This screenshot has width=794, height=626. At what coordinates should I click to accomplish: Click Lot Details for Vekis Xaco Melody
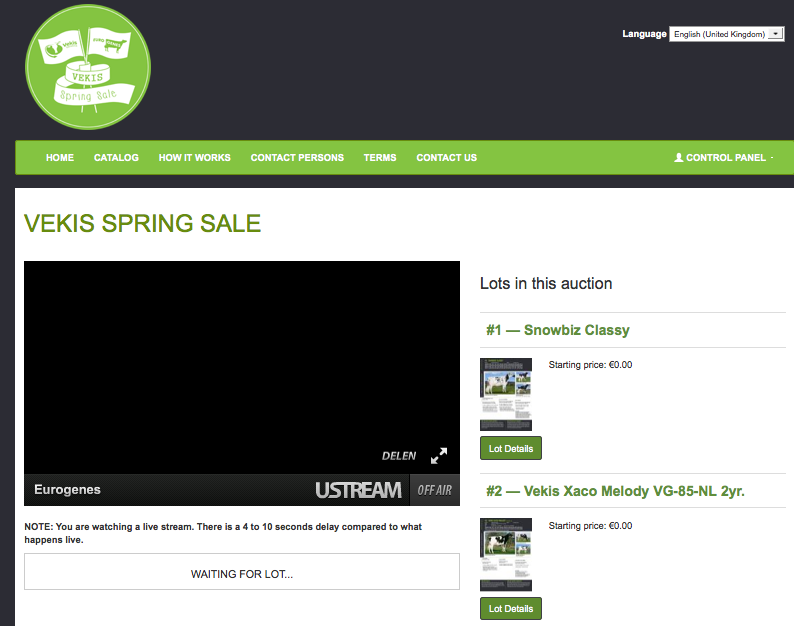[511, 608]
